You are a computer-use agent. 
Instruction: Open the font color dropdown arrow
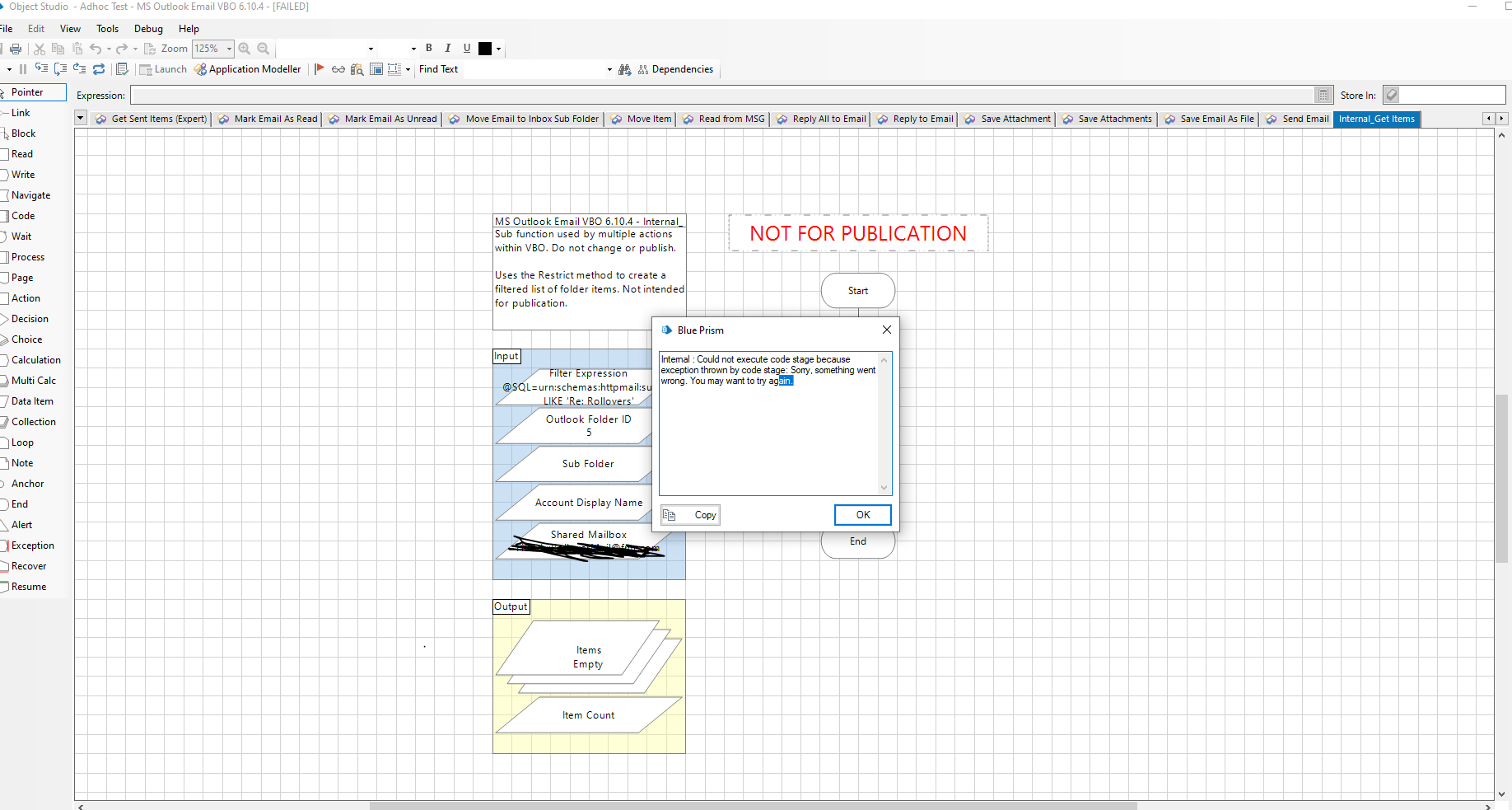(x=498, y=49)
